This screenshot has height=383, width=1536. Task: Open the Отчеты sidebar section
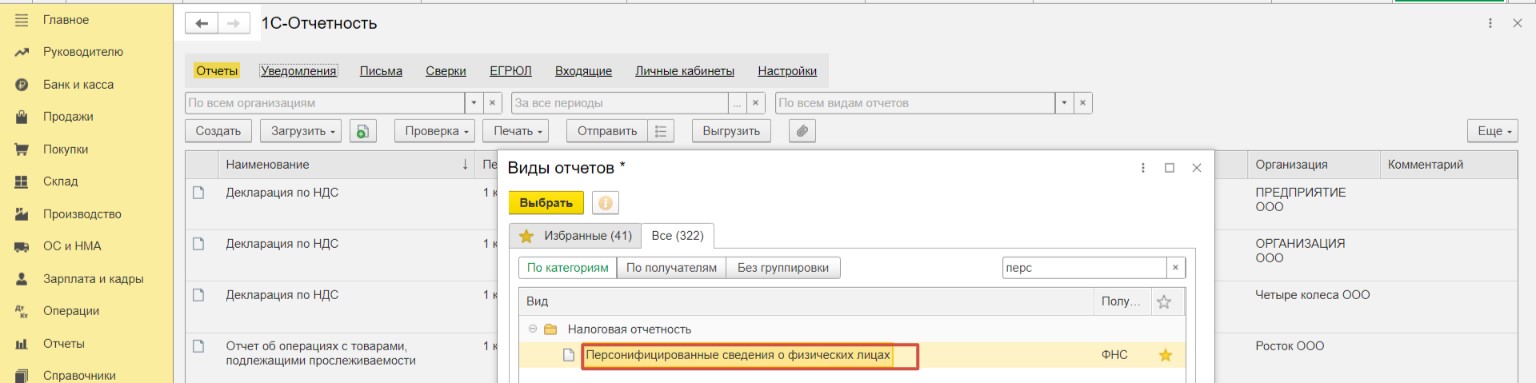coord(64,344)
